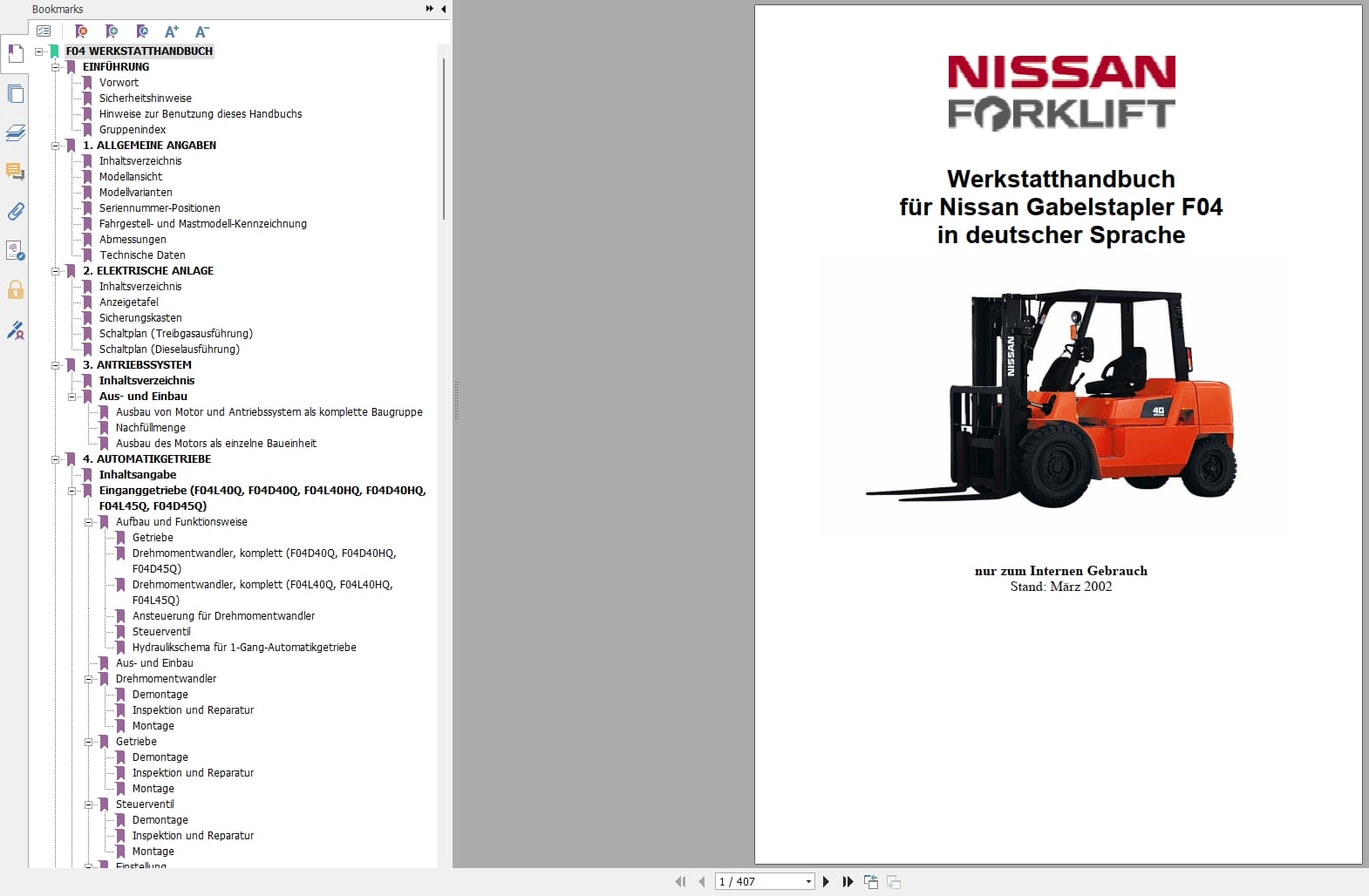The height and width of the screenshot is (896, 1369).
Task: Collapse the EINFÜHRUNG bookmark branch
Action: click(56, 67)
